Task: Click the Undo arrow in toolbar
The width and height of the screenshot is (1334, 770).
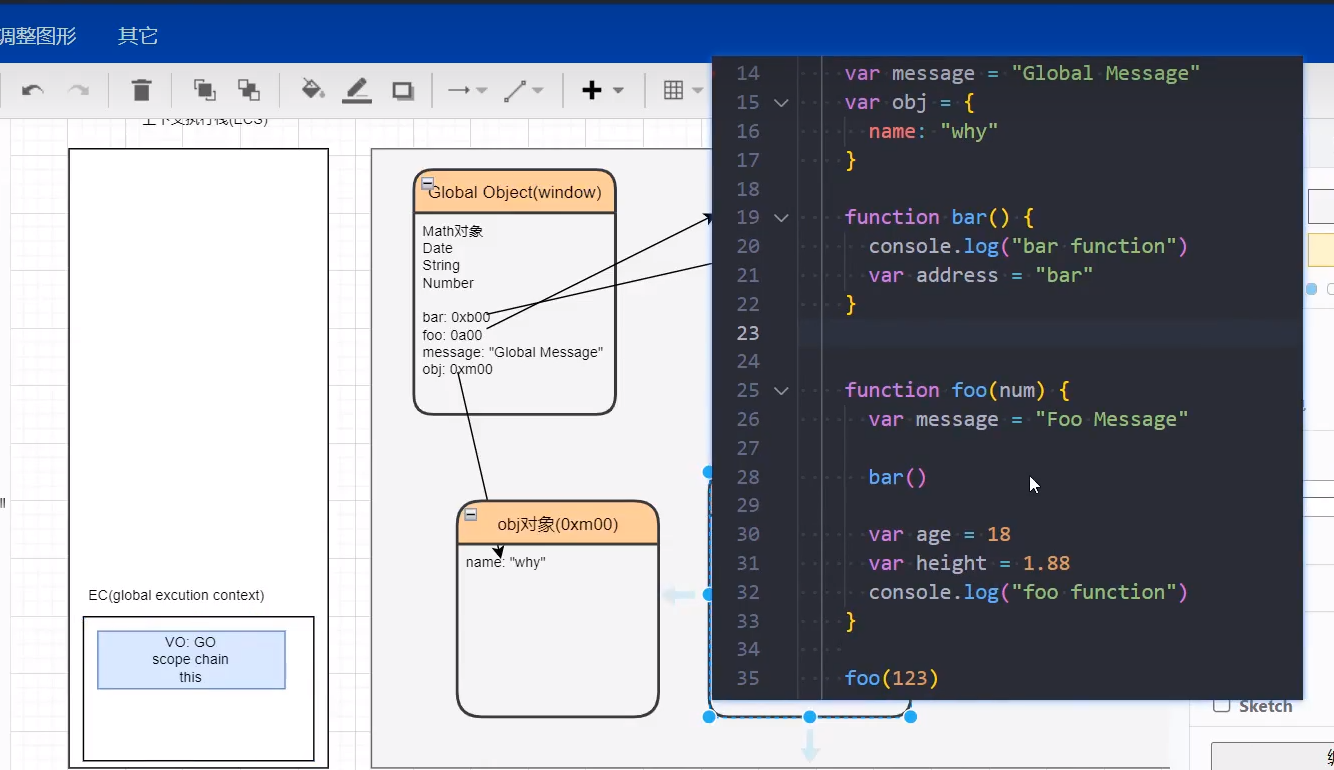Action: pos(33,91)
